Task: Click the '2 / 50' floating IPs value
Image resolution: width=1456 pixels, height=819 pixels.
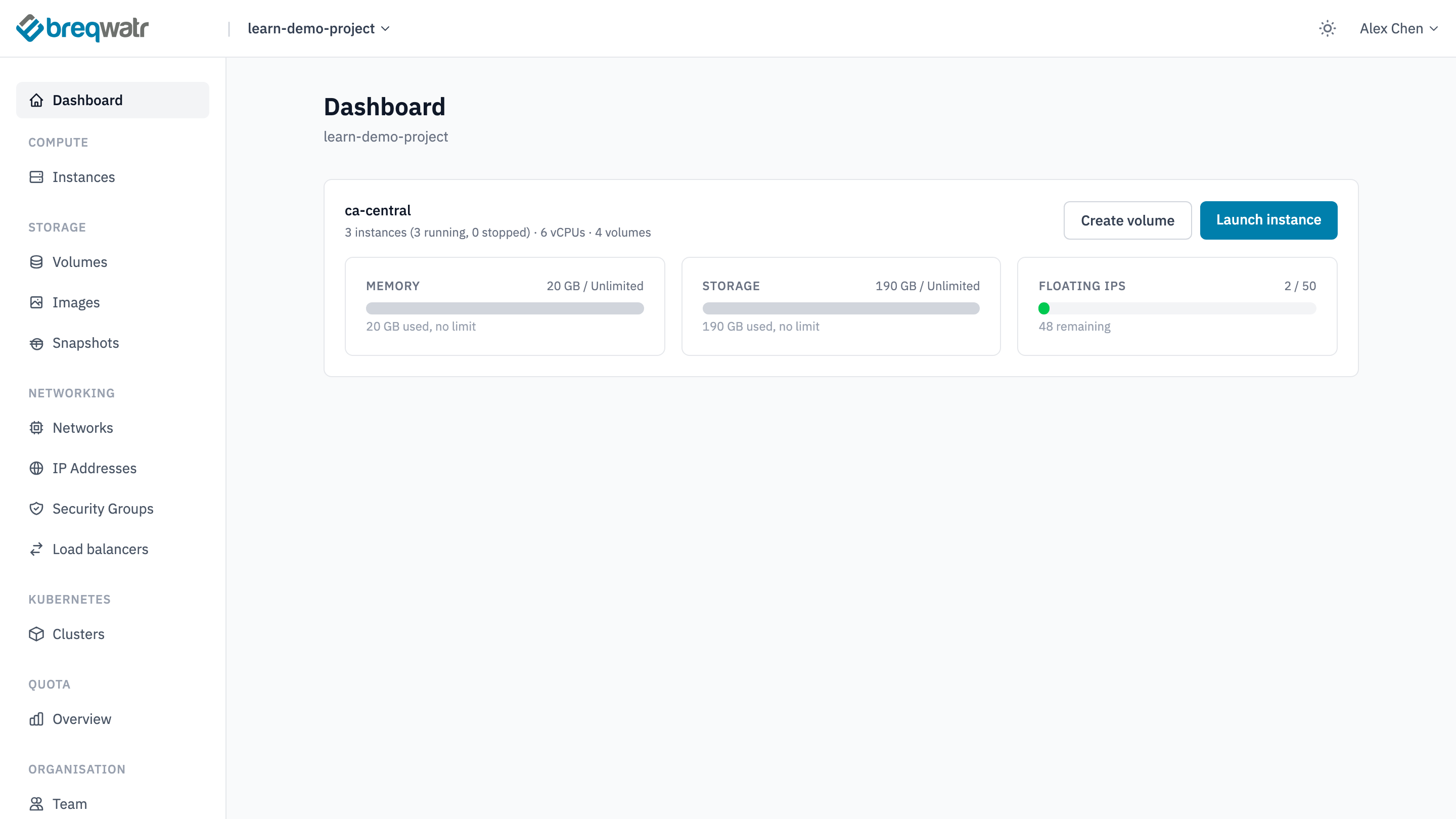Action: pos(1300,286)
